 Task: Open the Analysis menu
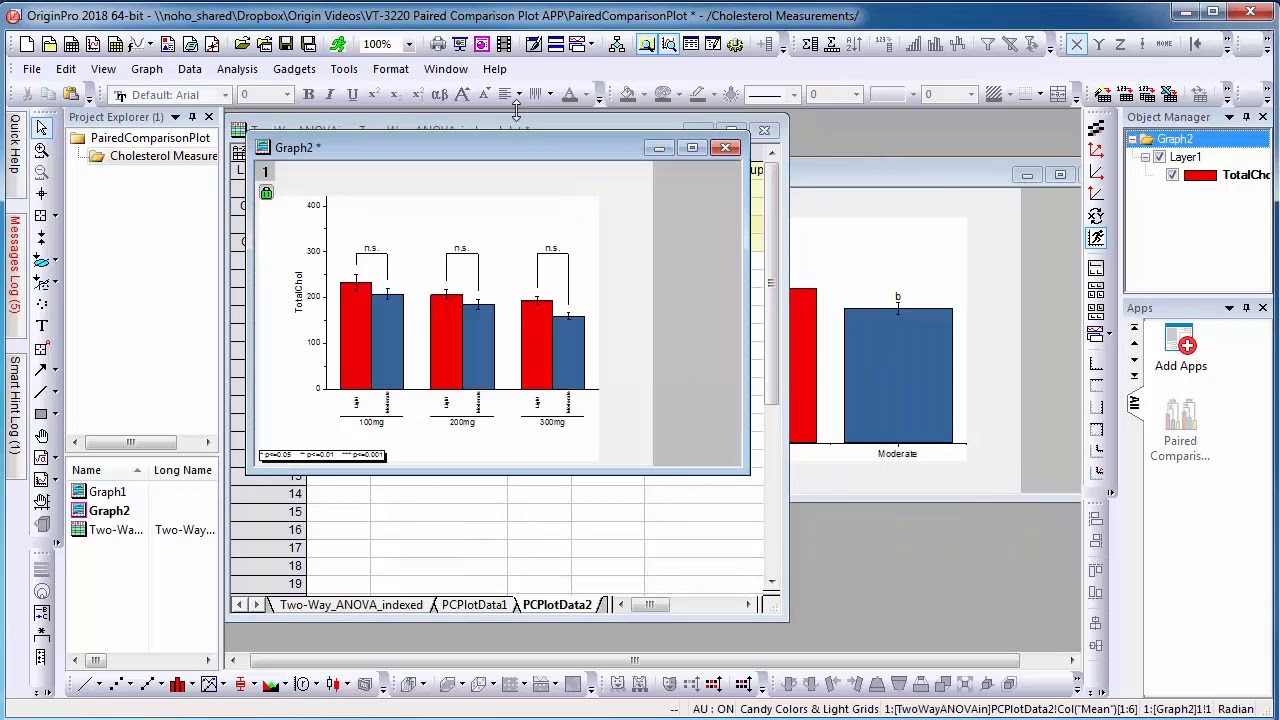coord(237,69)
